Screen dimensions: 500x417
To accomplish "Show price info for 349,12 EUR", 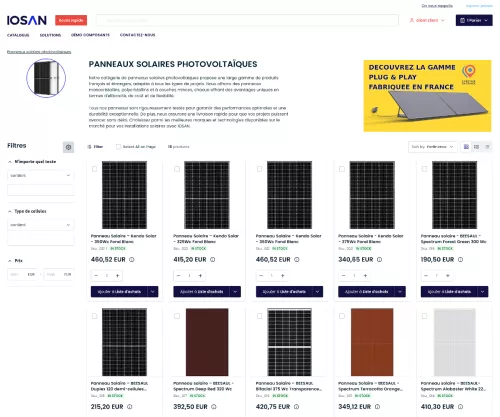I will pyautogui.click(x=377, y=407).
